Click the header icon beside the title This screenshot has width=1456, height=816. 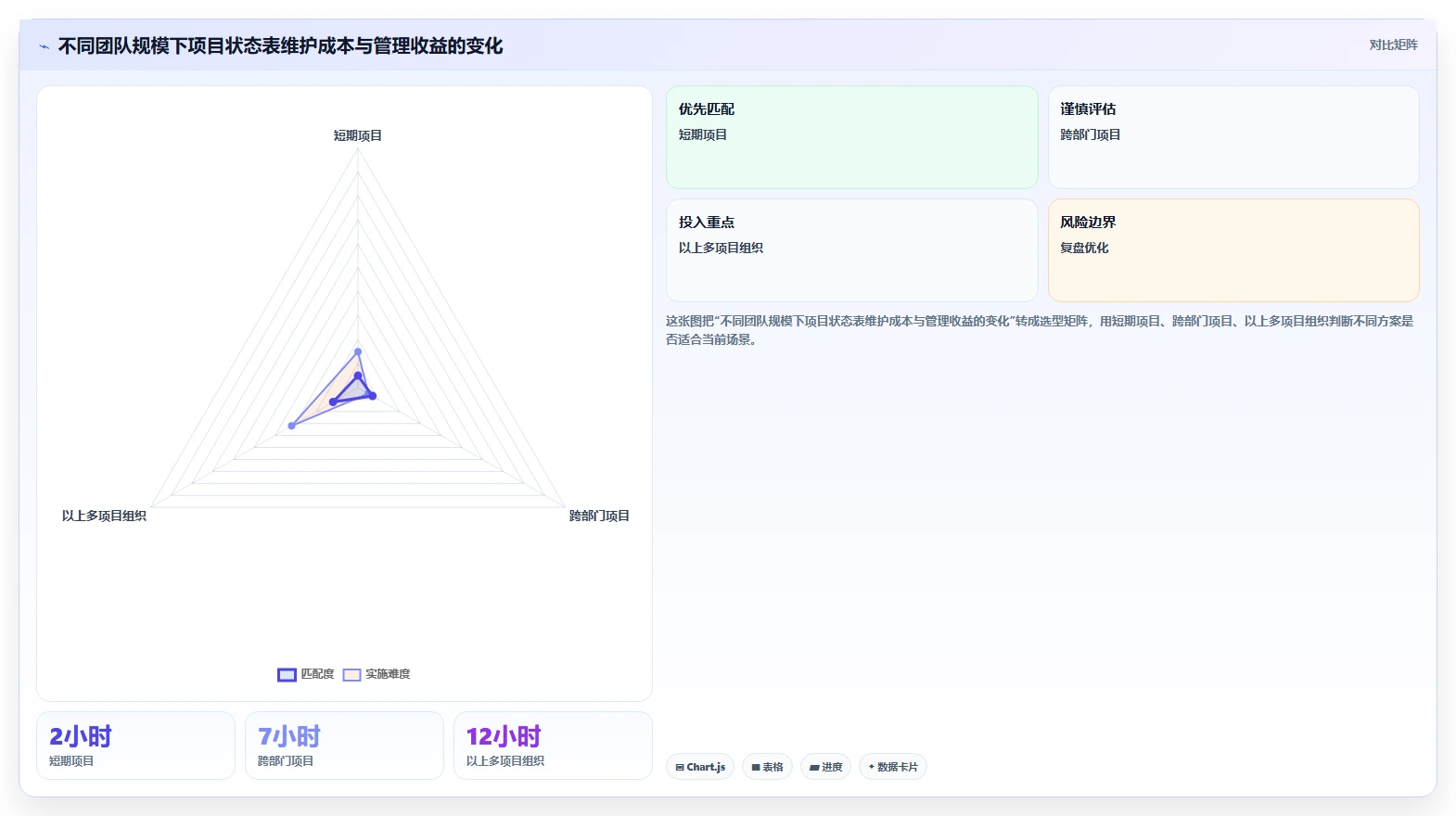pyautogui.click(x=44, y=46)
